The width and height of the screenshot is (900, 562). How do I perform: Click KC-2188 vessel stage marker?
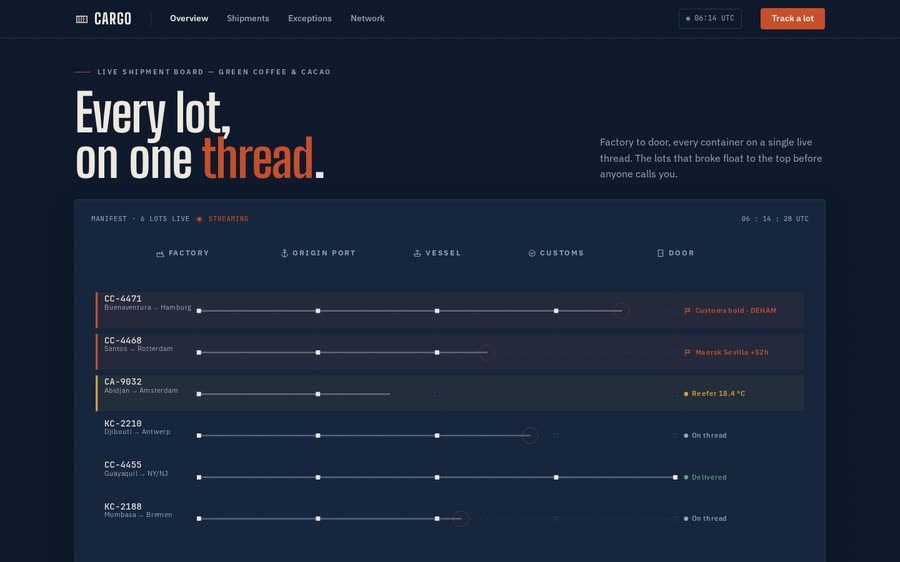(x=437, y=518)
